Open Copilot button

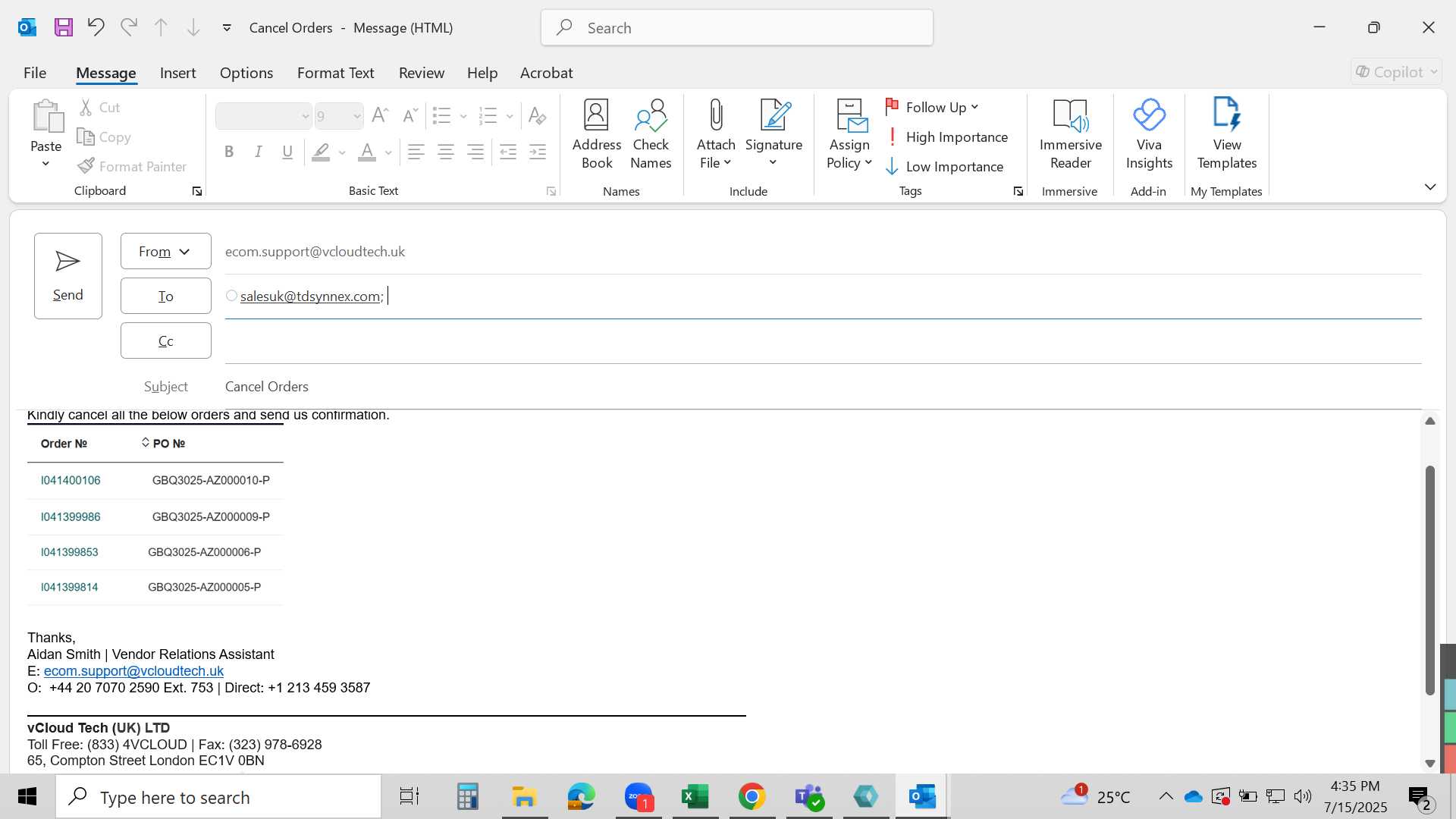(x=1396, y=72)
